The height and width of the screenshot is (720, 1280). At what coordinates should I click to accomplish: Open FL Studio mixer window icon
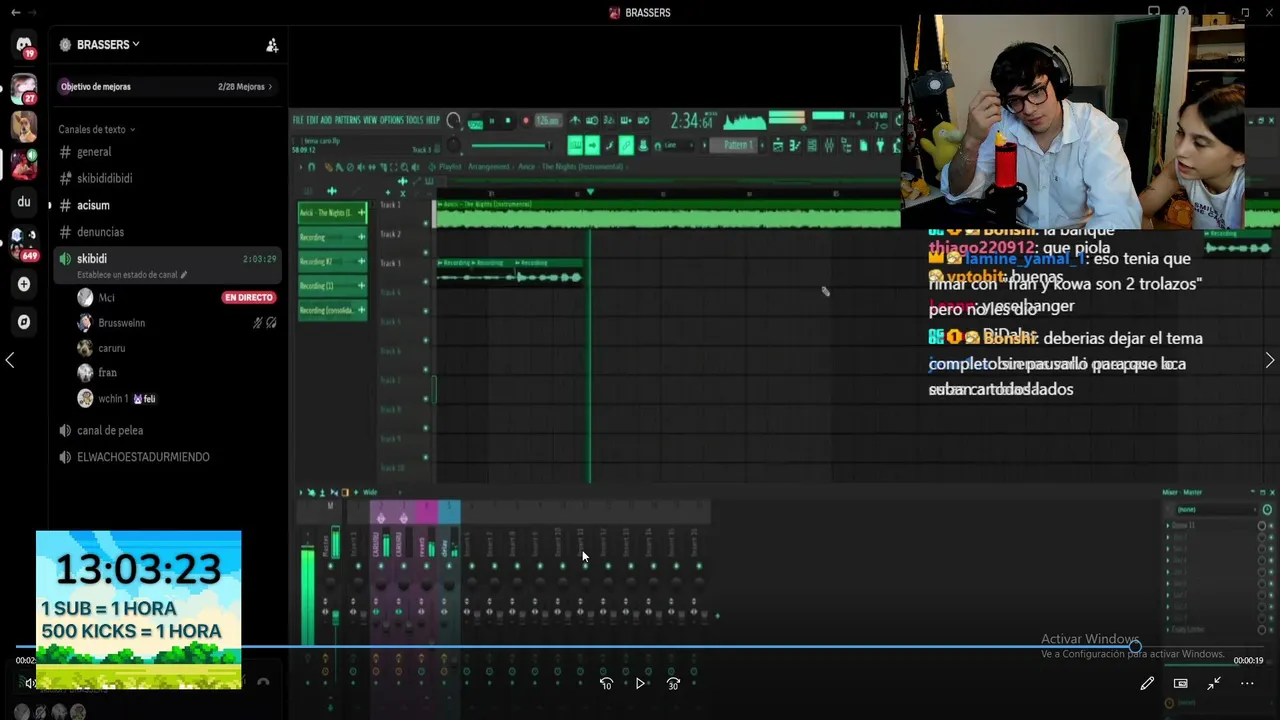coord(829,146)
